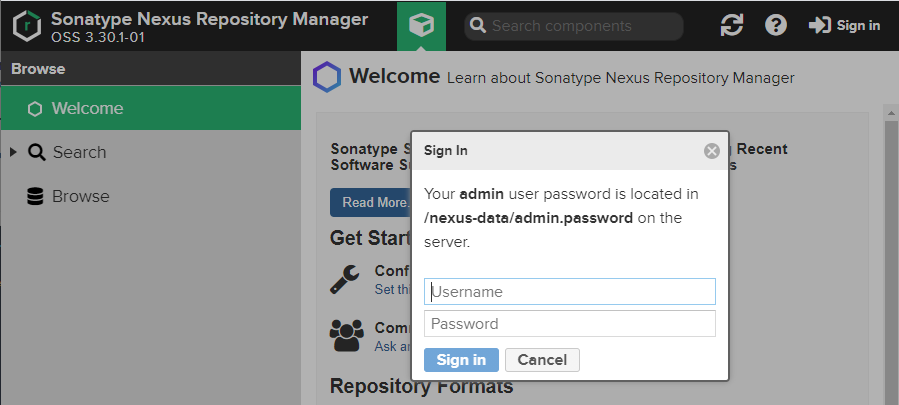Open Browse database item in sidebar
Image resolution: width=899 pixels, height=405 pixels.
(80, 196)
